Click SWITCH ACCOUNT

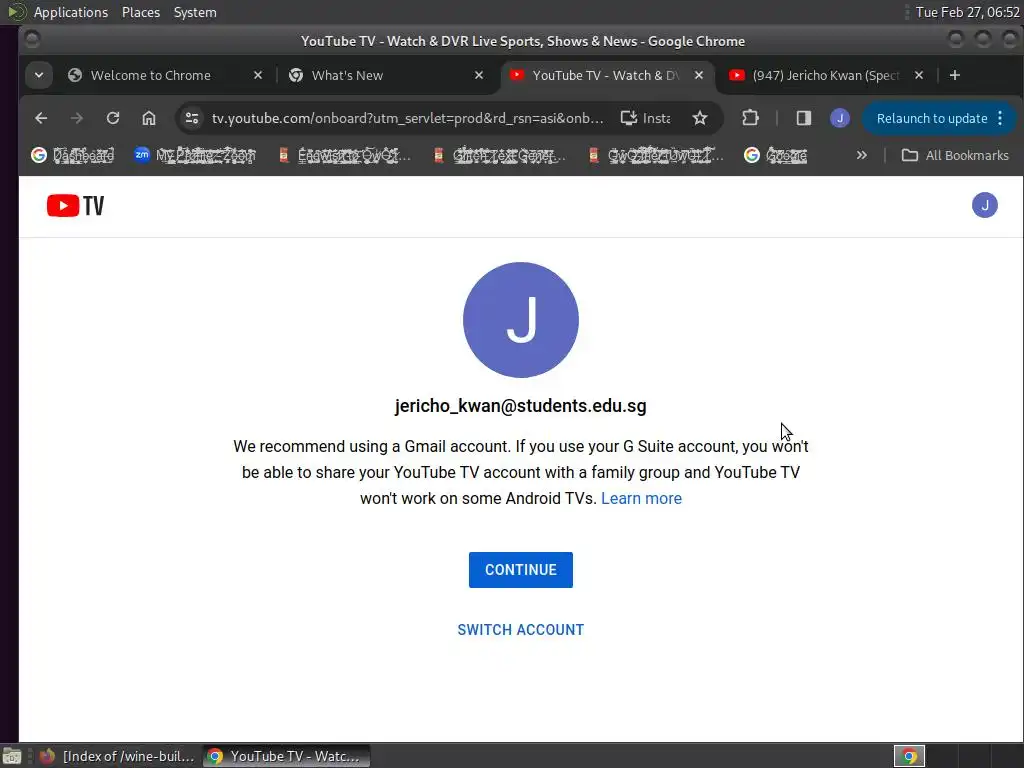coord(520,630)
